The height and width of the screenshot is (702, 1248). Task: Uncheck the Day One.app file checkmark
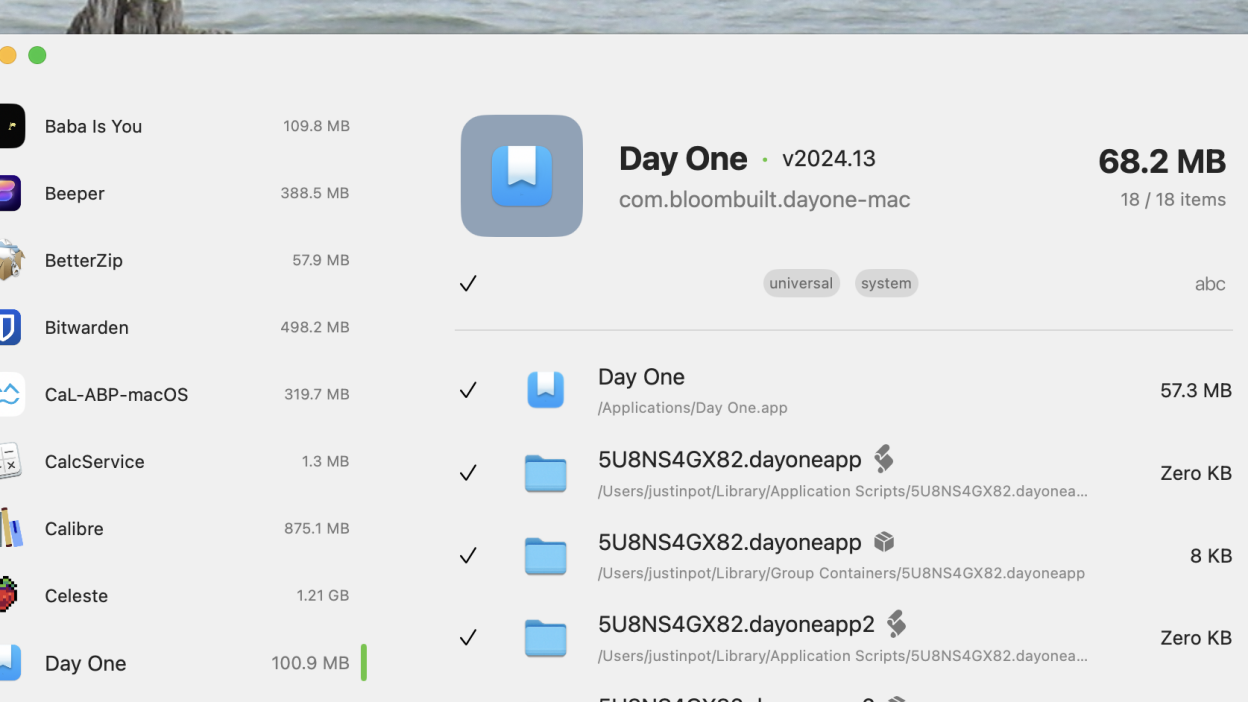click(x=468, y=390)
